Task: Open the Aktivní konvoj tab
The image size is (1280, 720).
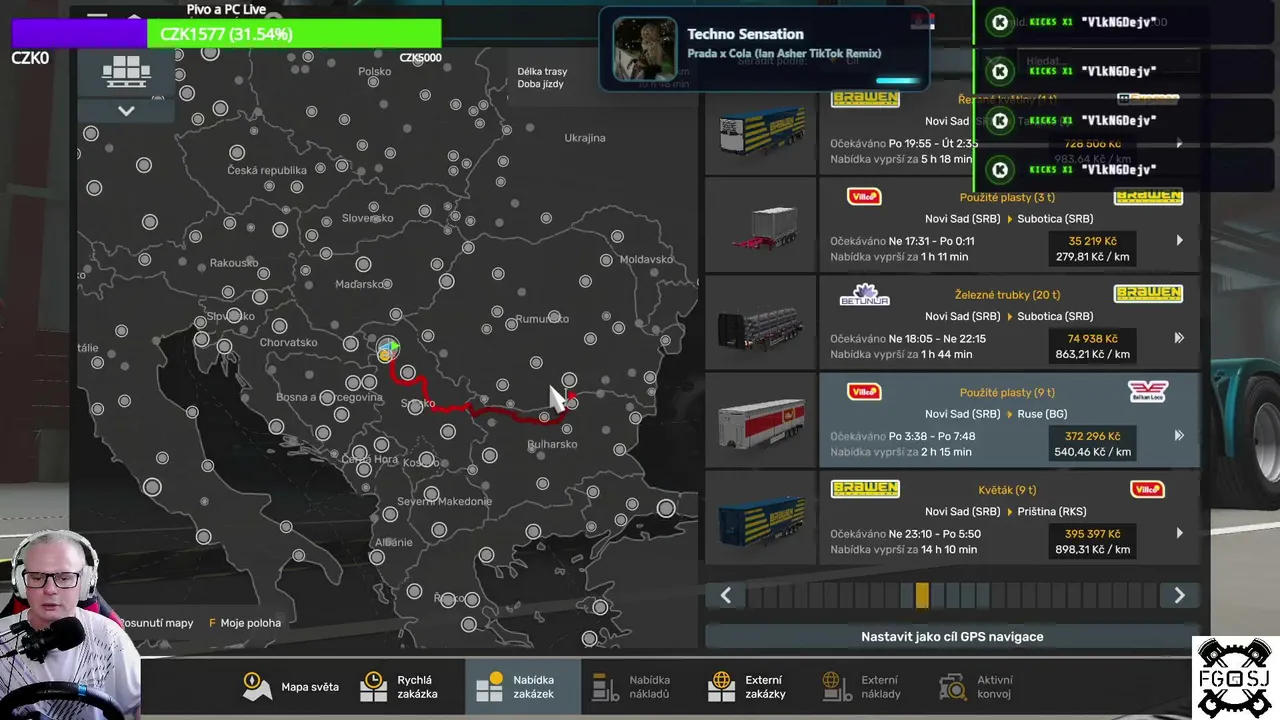Action: [986, 687]
